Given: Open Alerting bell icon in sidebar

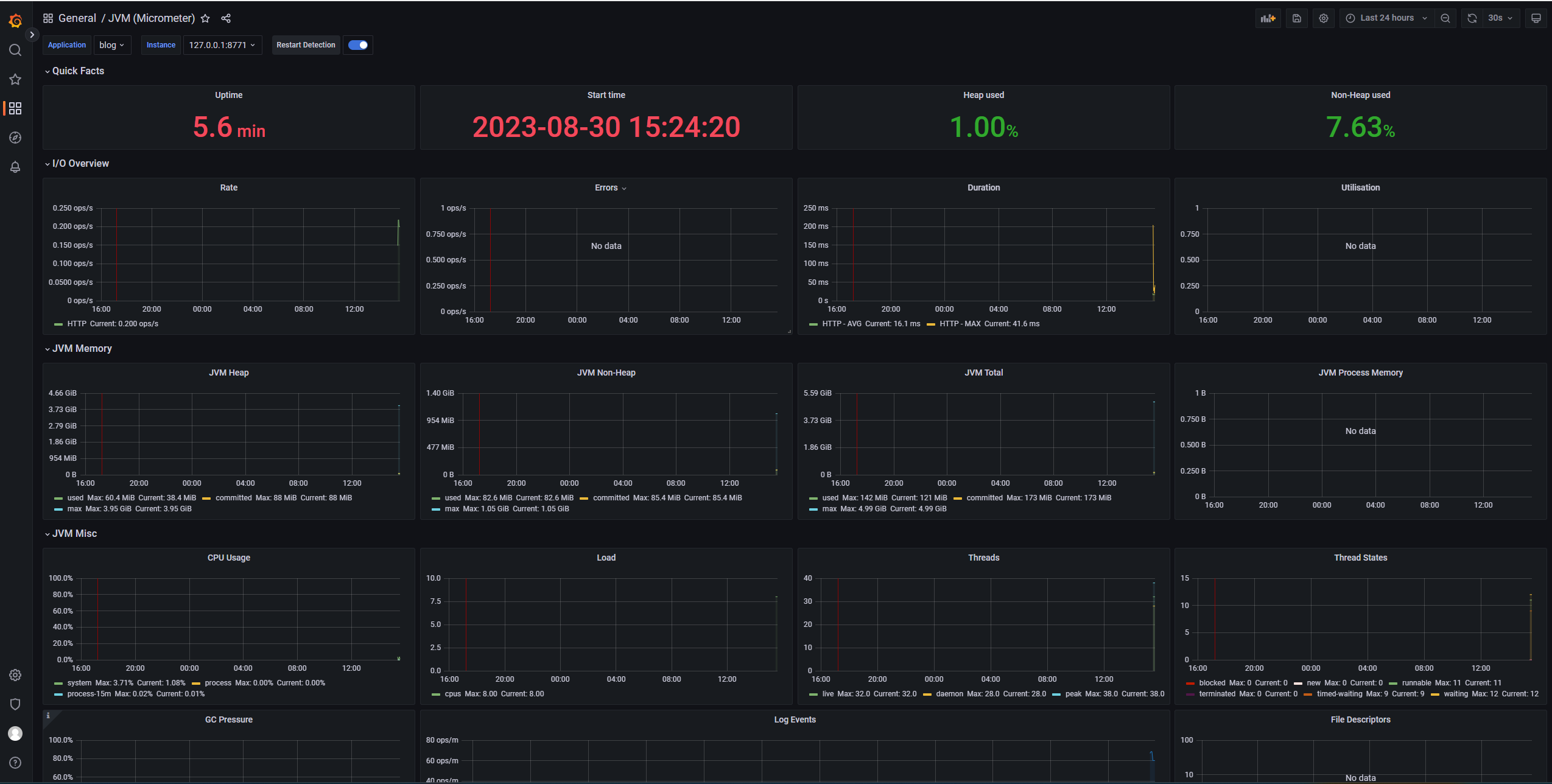Looking at the screenshot, I should [15, 167].
